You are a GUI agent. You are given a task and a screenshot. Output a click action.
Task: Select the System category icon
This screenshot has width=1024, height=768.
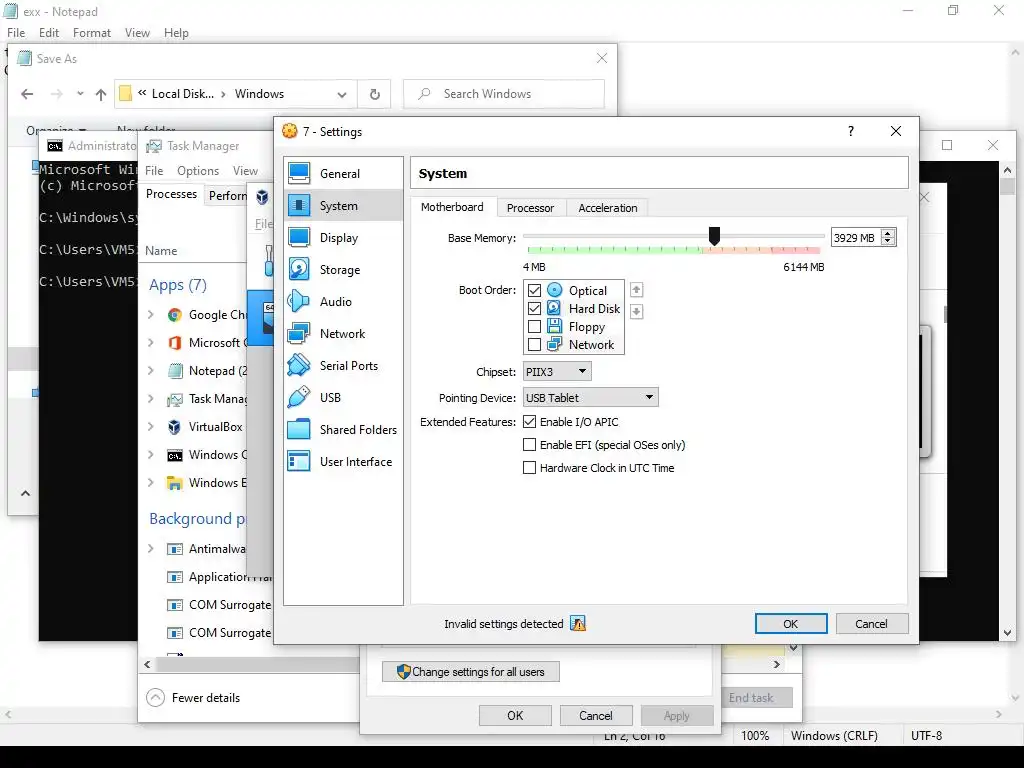pos(299,206)
